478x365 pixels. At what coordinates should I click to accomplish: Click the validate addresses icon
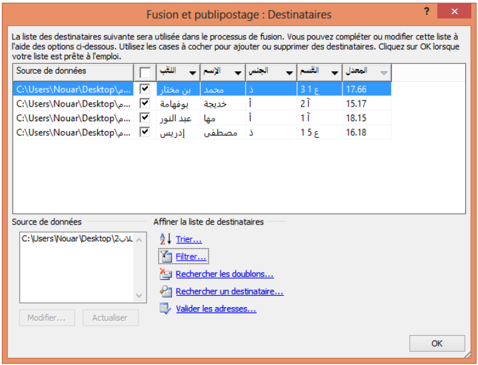(x=165, y=308)
